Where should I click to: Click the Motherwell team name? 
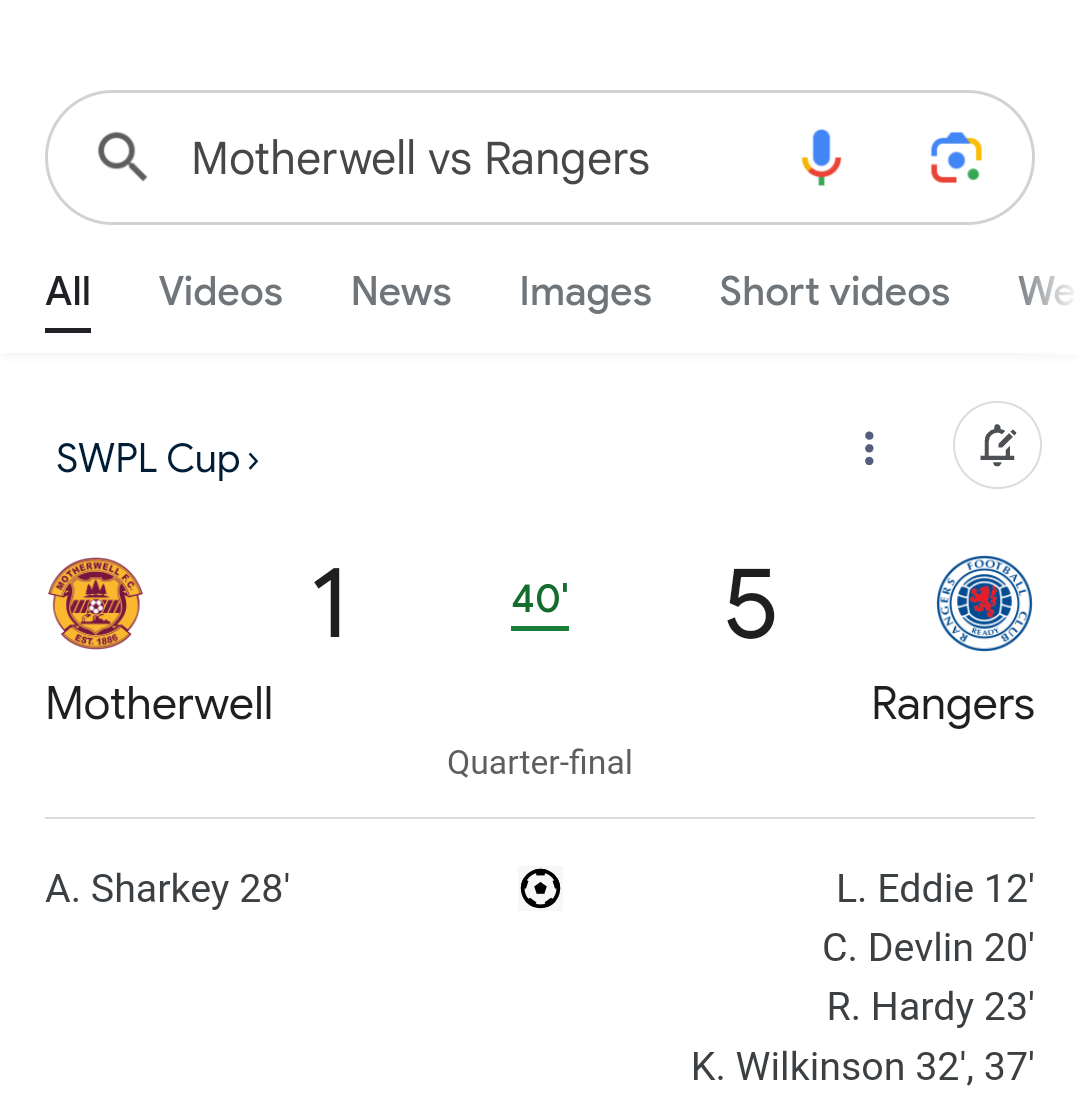159,703
